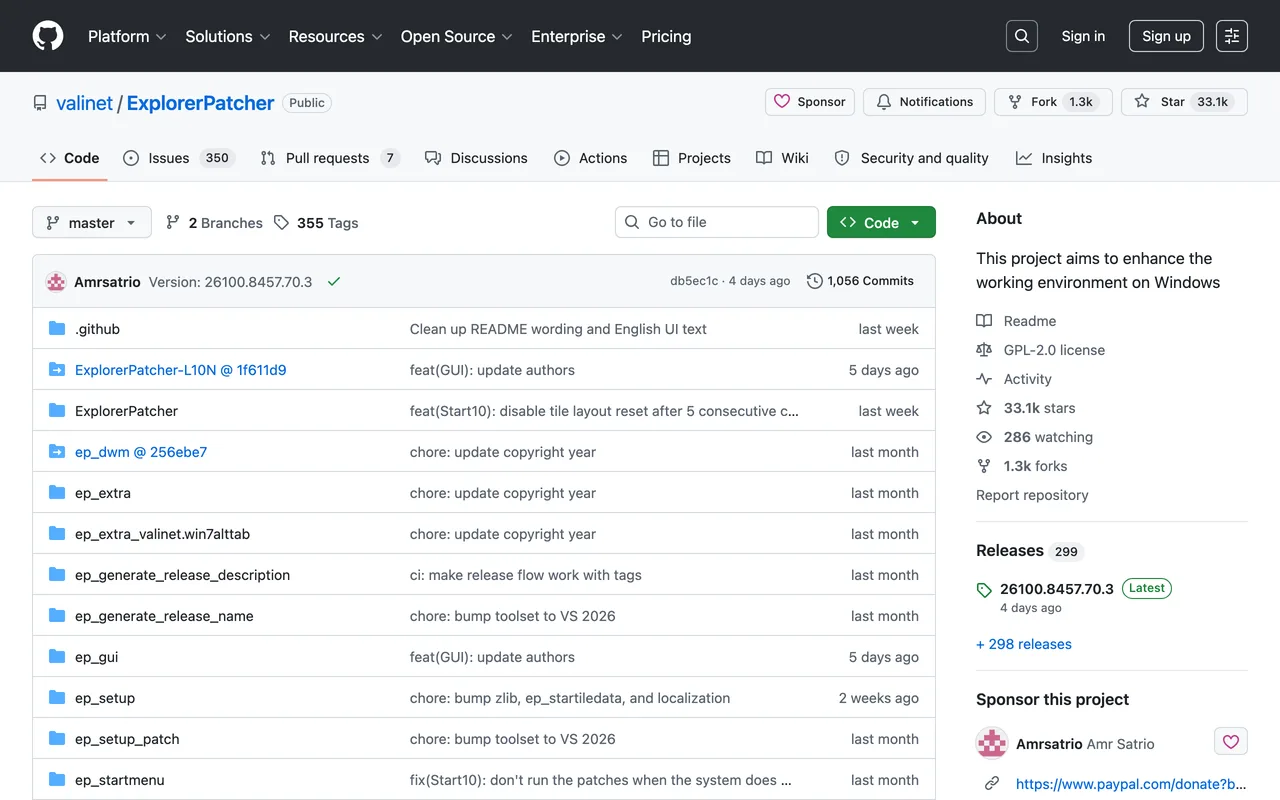This screenshot has width=1280, height=800.
Task: Expand the Open Source menu
Action: [x=457, y=36]
